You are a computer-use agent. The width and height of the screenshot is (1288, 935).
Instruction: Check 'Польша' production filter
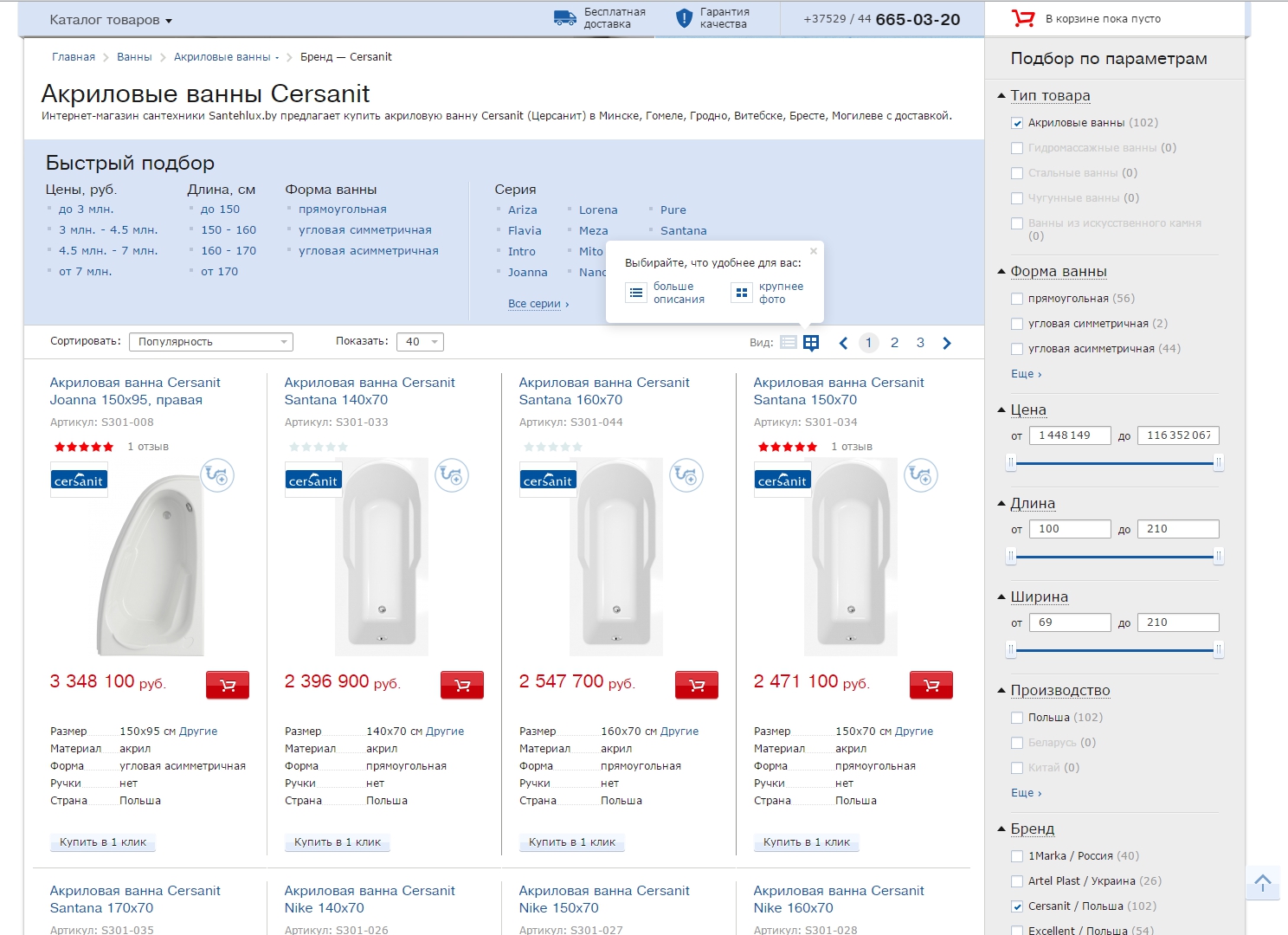(1017, 718)
